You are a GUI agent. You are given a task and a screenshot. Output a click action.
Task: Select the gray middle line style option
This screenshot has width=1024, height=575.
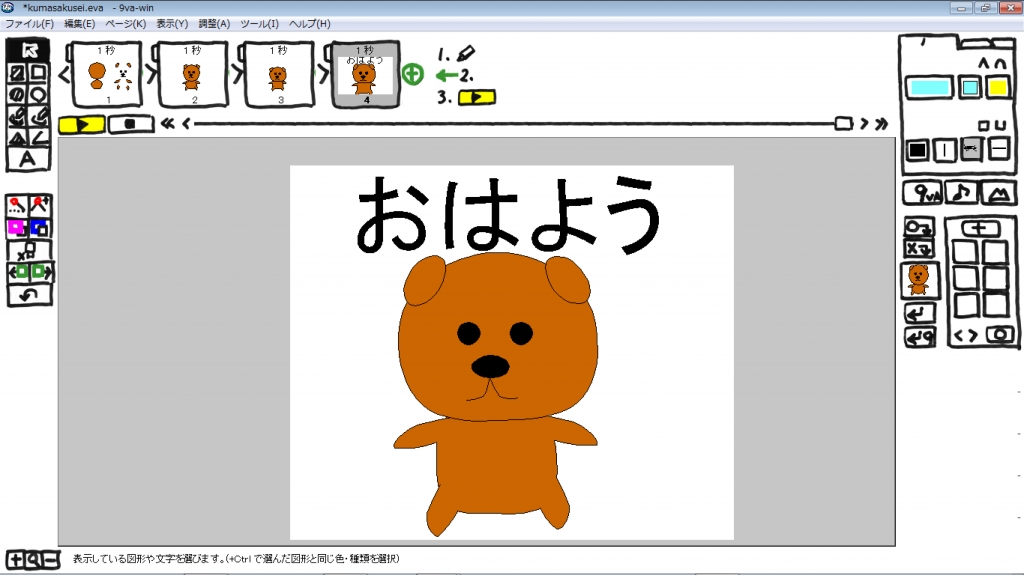971,150
